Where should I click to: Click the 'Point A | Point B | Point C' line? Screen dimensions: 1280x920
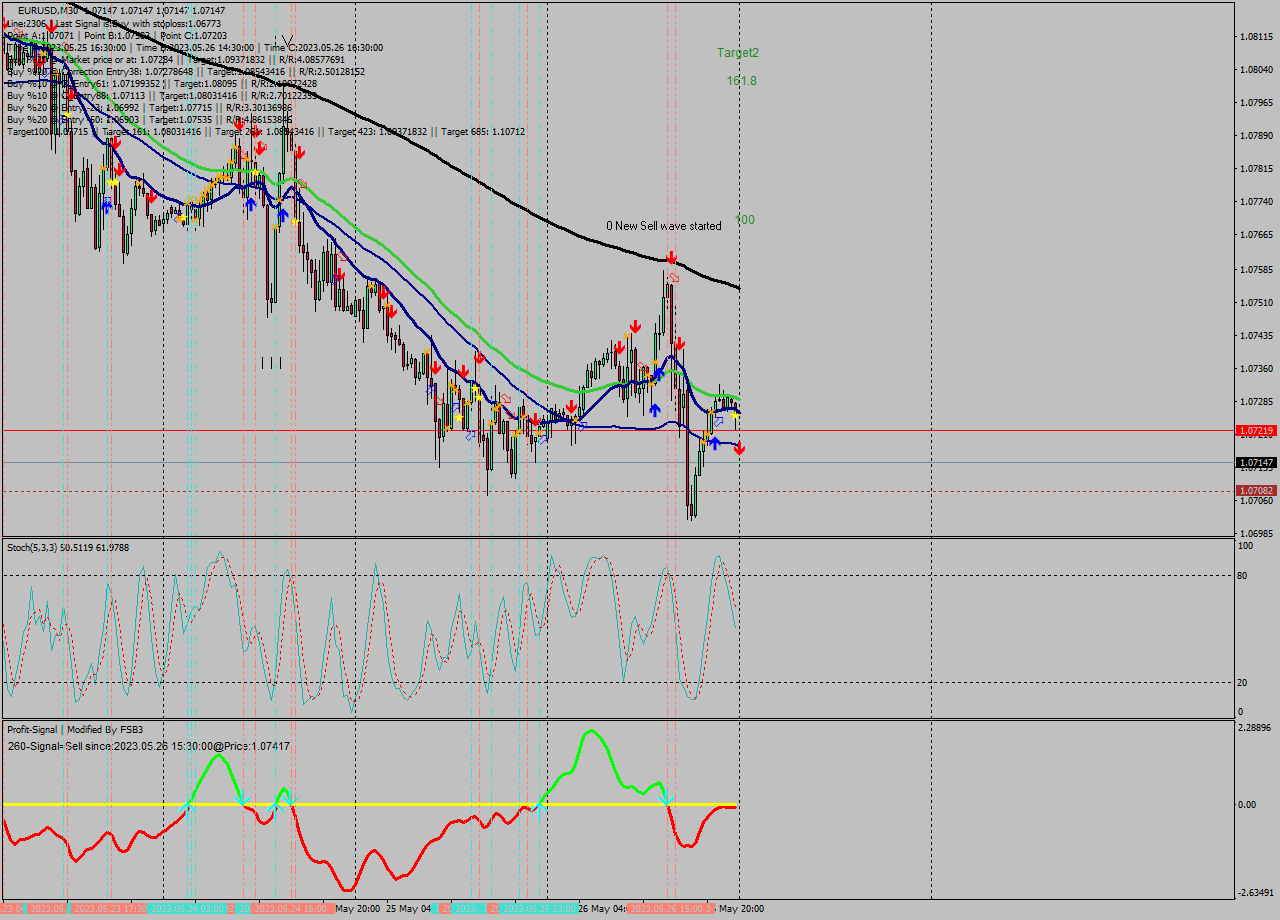pyautogui.click(x=117, y=35)
